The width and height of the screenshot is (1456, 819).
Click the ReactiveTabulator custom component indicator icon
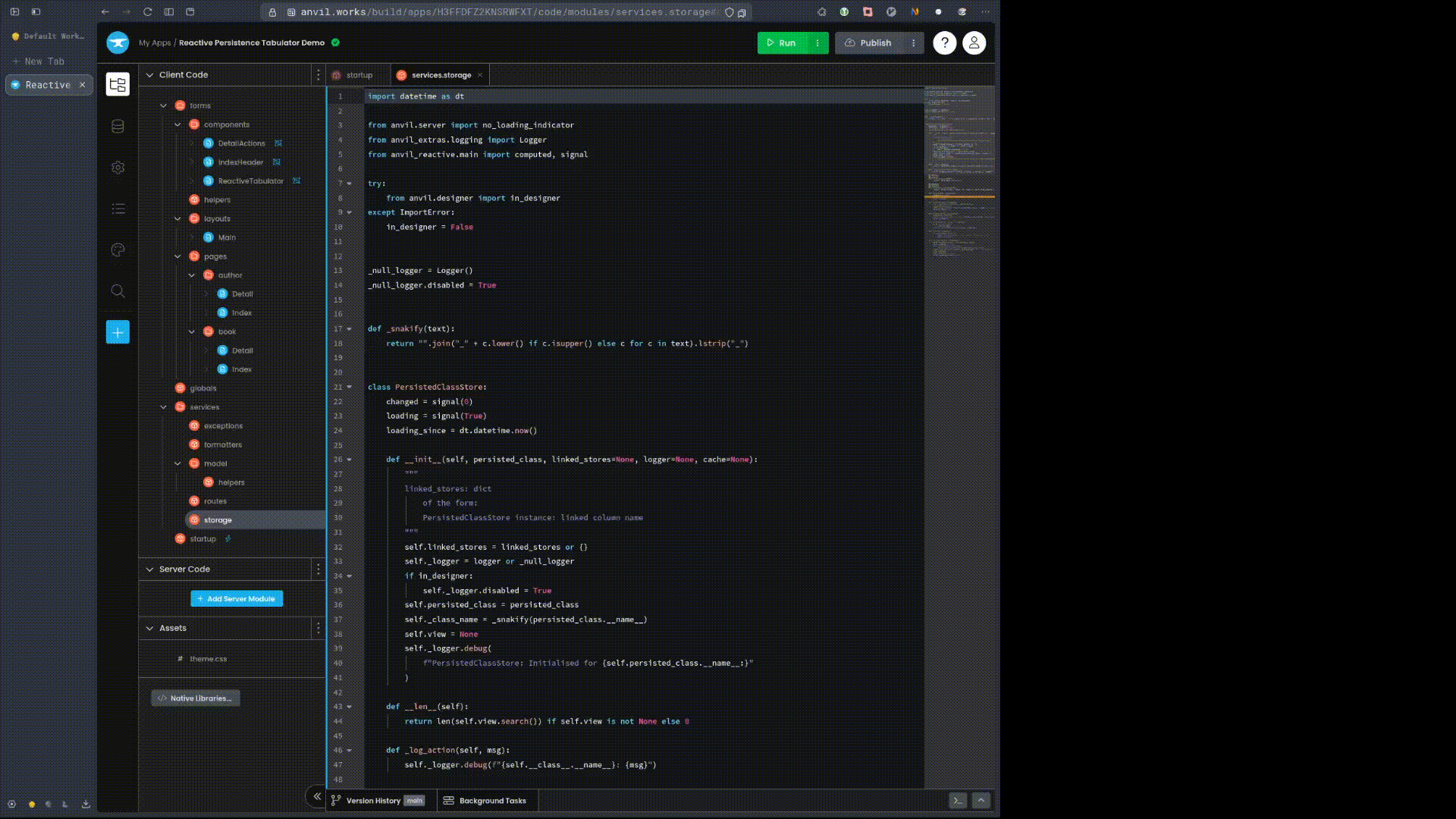point(297,181)
